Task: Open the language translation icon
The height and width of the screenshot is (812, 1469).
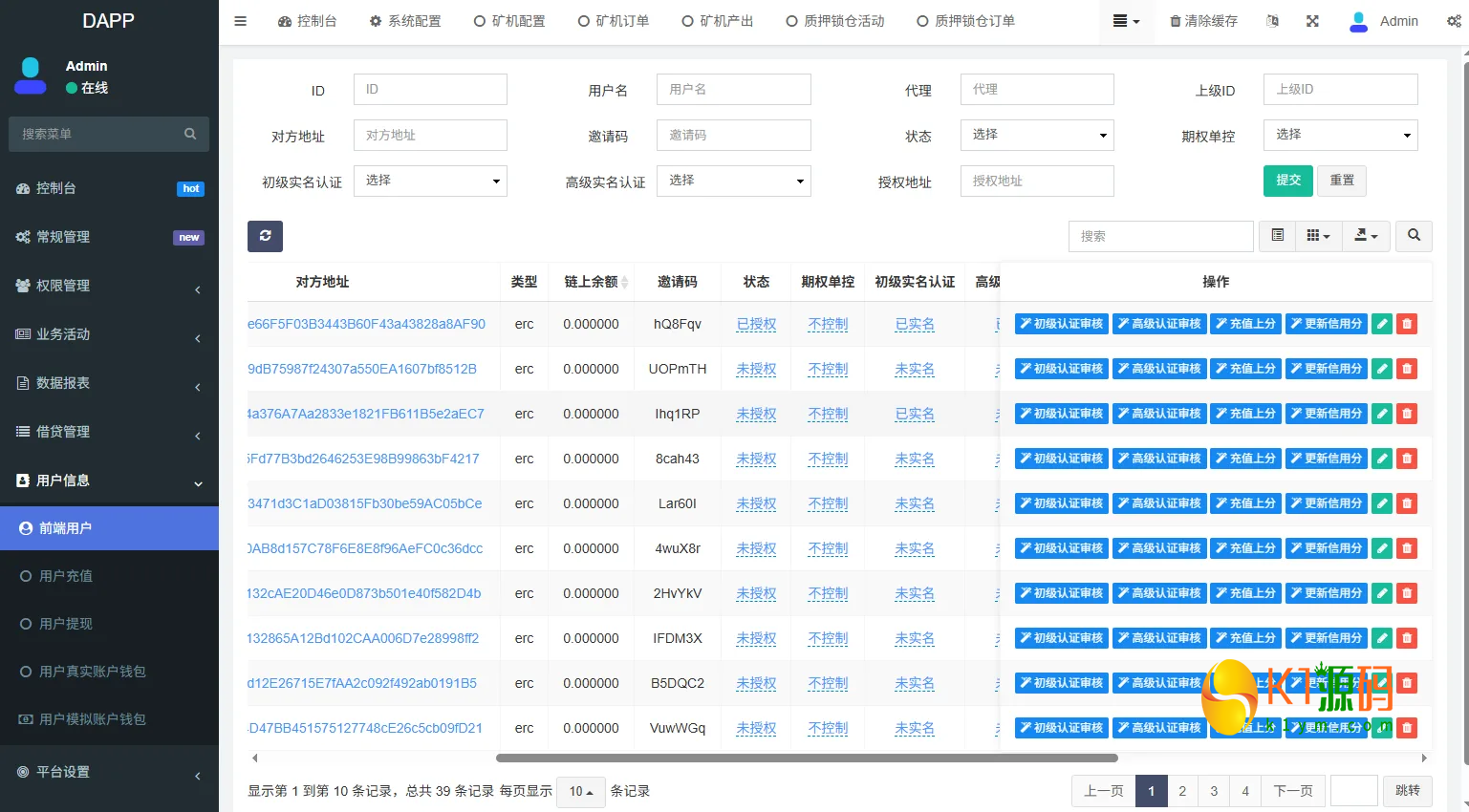Action: 1272,21
